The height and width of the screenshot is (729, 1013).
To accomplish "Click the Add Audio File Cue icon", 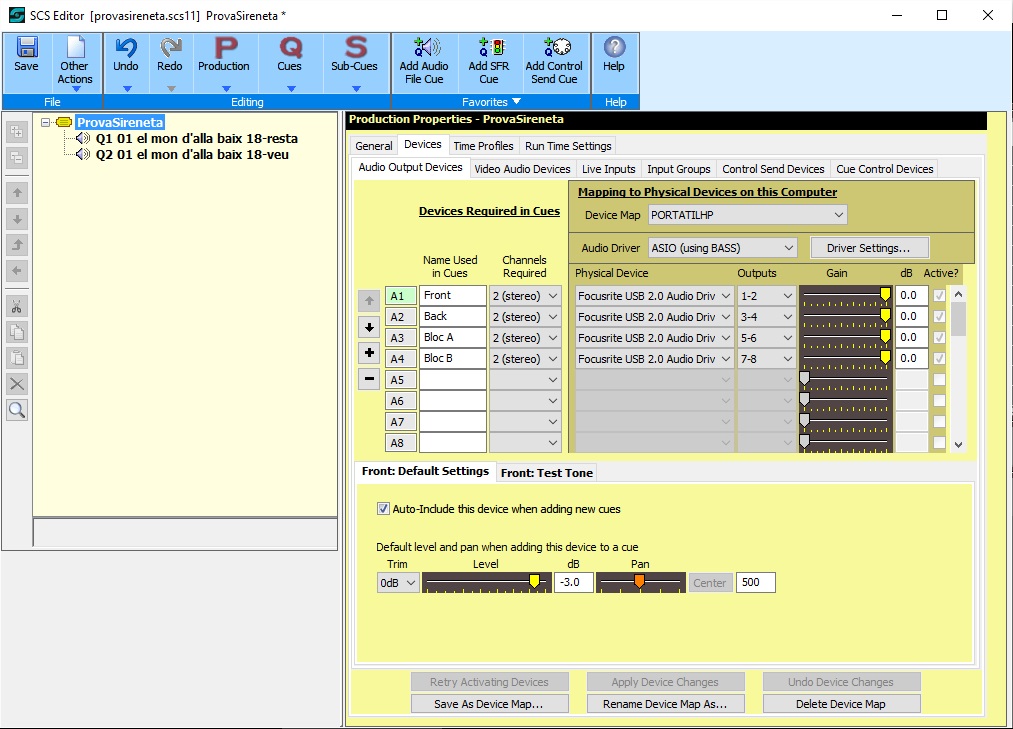I will 424,48.
